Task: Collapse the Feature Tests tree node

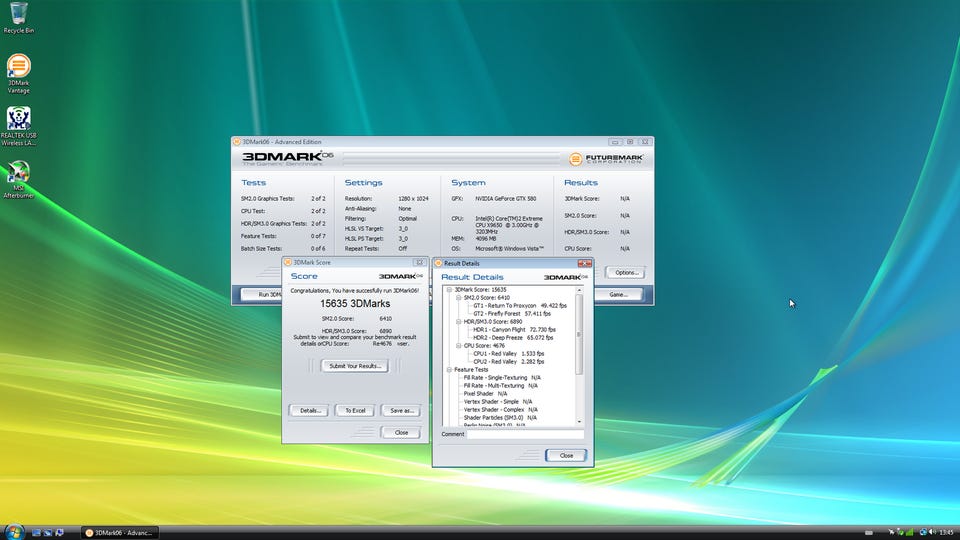Action: pyautogui.click(x=449, y=369)
